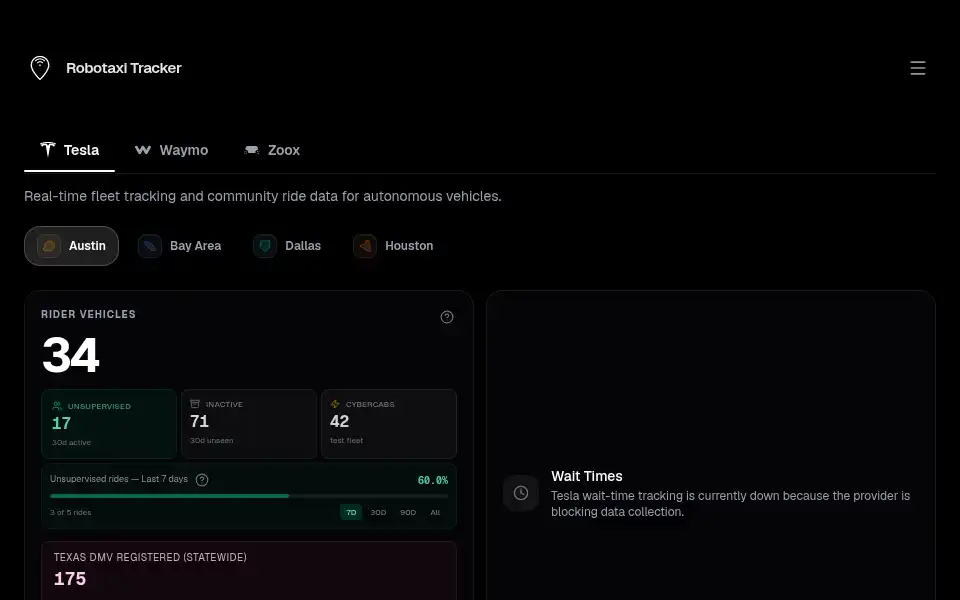Click the Texas DMV Registered 175 value

tap(70, 579)
